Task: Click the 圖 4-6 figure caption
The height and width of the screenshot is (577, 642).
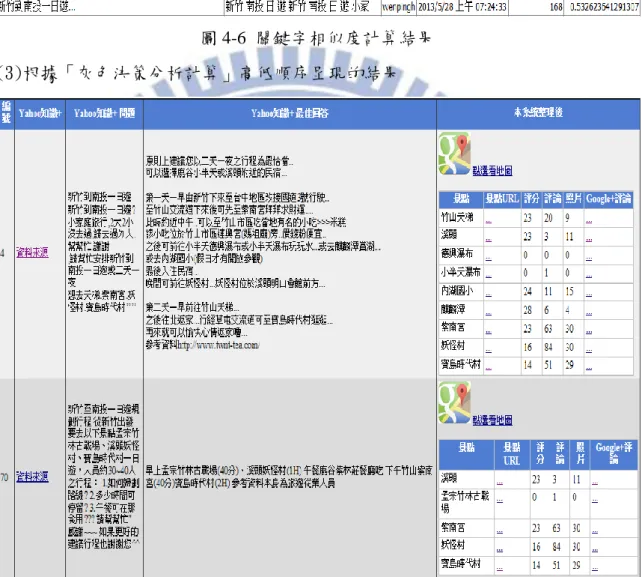Action: 316,38
